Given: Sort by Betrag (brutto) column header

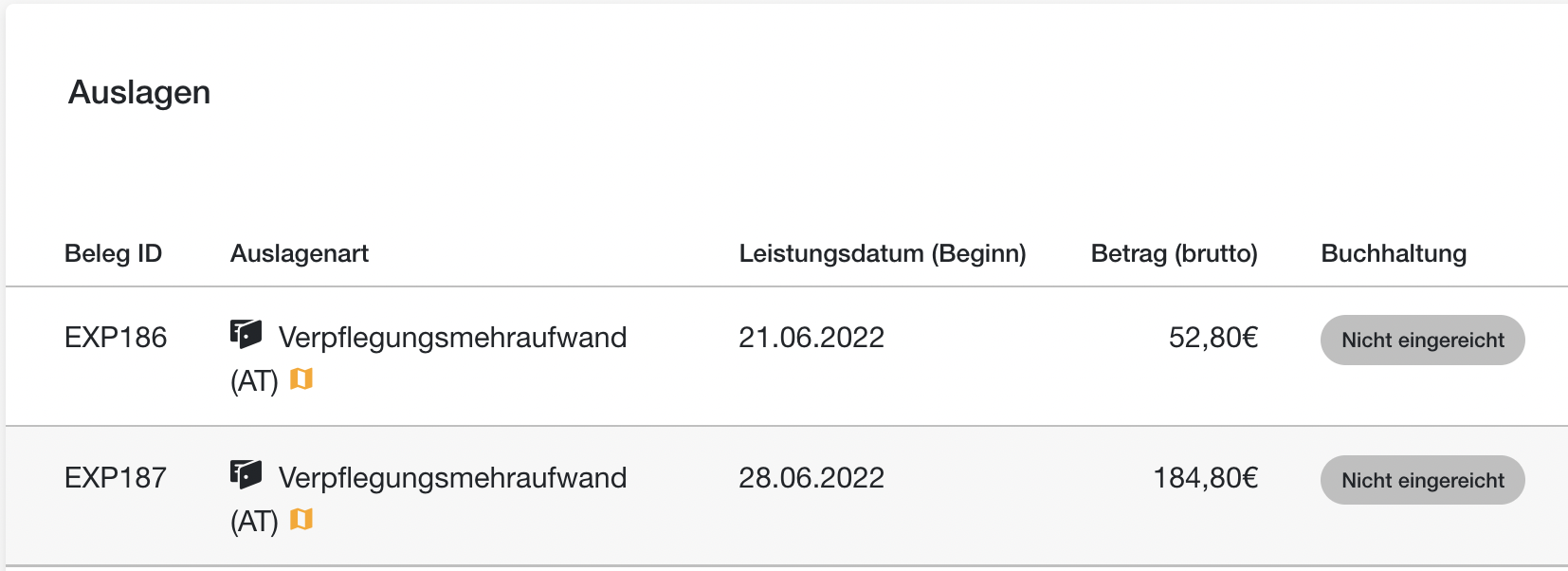Looking at the screenshot, I should point(1175,253).
